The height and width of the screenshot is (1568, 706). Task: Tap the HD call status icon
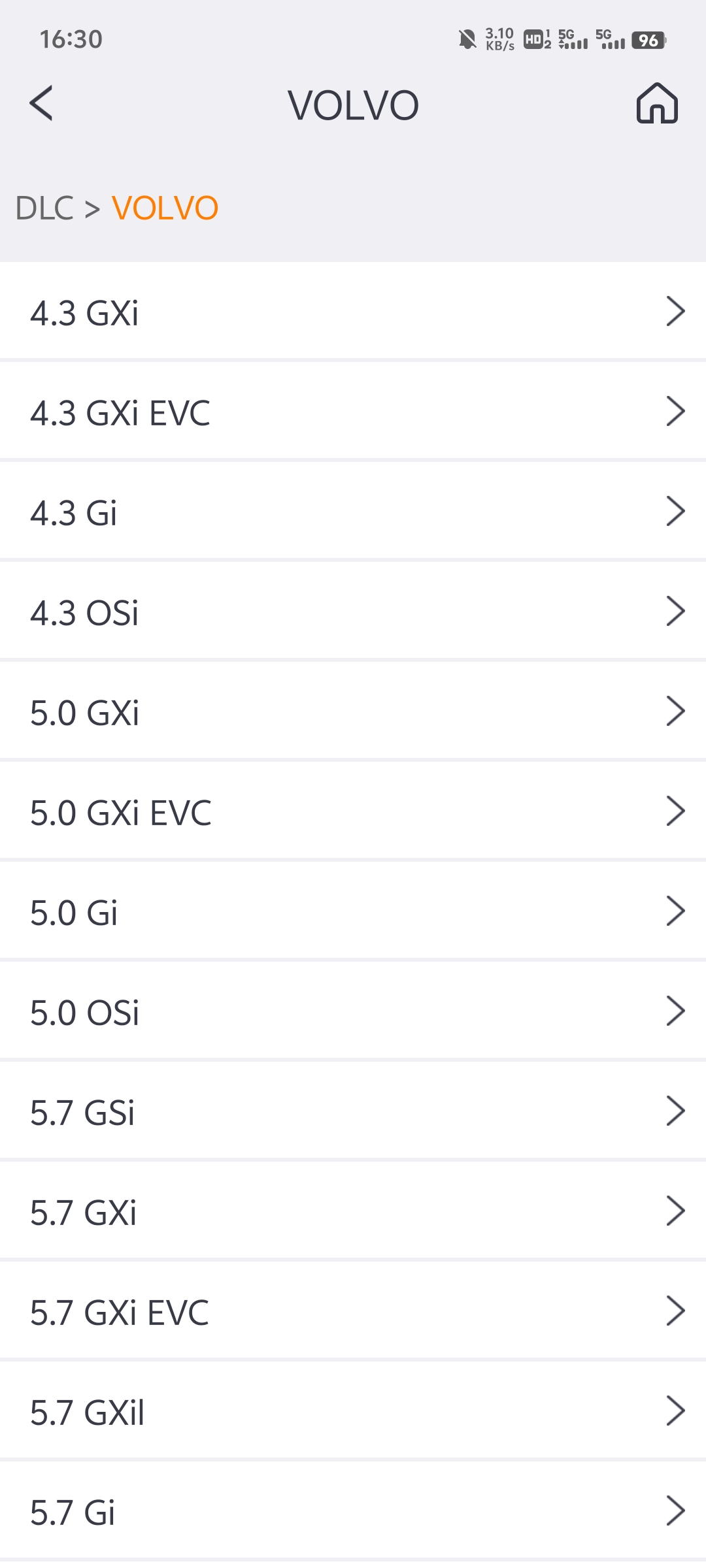[x=537, y=40]
